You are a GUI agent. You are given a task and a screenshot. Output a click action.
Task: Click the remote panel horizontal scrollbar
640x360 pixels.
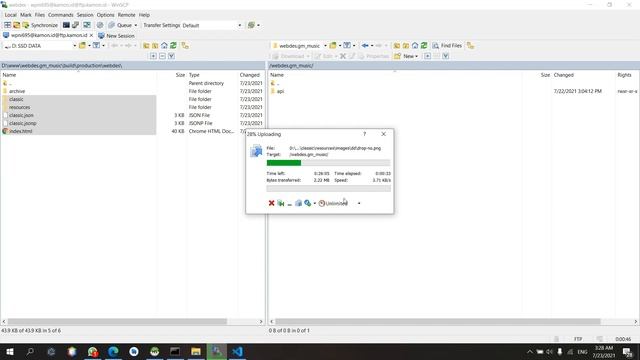pyautogui.click(x=438, y=322)
